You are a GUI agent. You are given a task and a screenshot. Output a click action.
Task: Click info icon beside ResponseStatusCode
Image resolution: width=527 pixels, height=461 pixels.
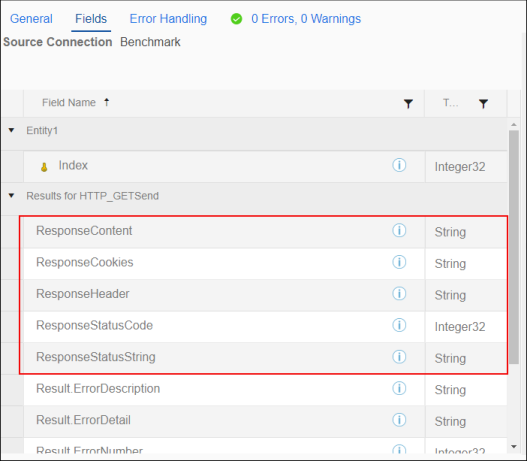[399, 325]
